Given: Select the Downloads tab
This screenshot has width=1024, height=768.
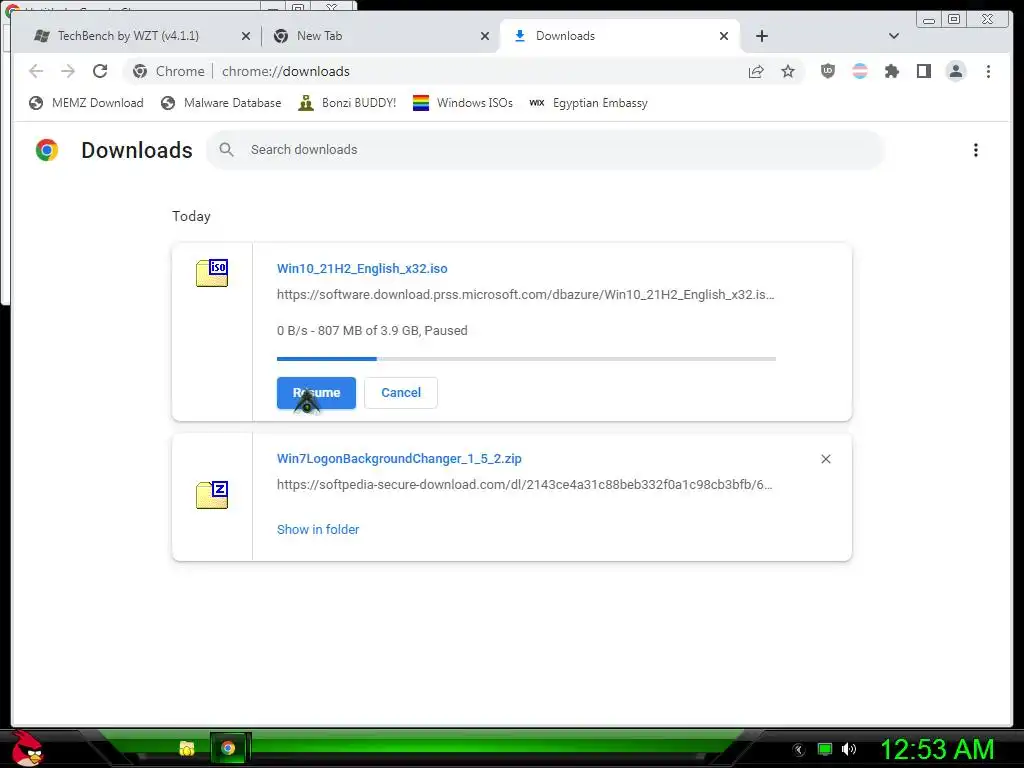Looking at the screenshot, I should [x=619, y=36].
